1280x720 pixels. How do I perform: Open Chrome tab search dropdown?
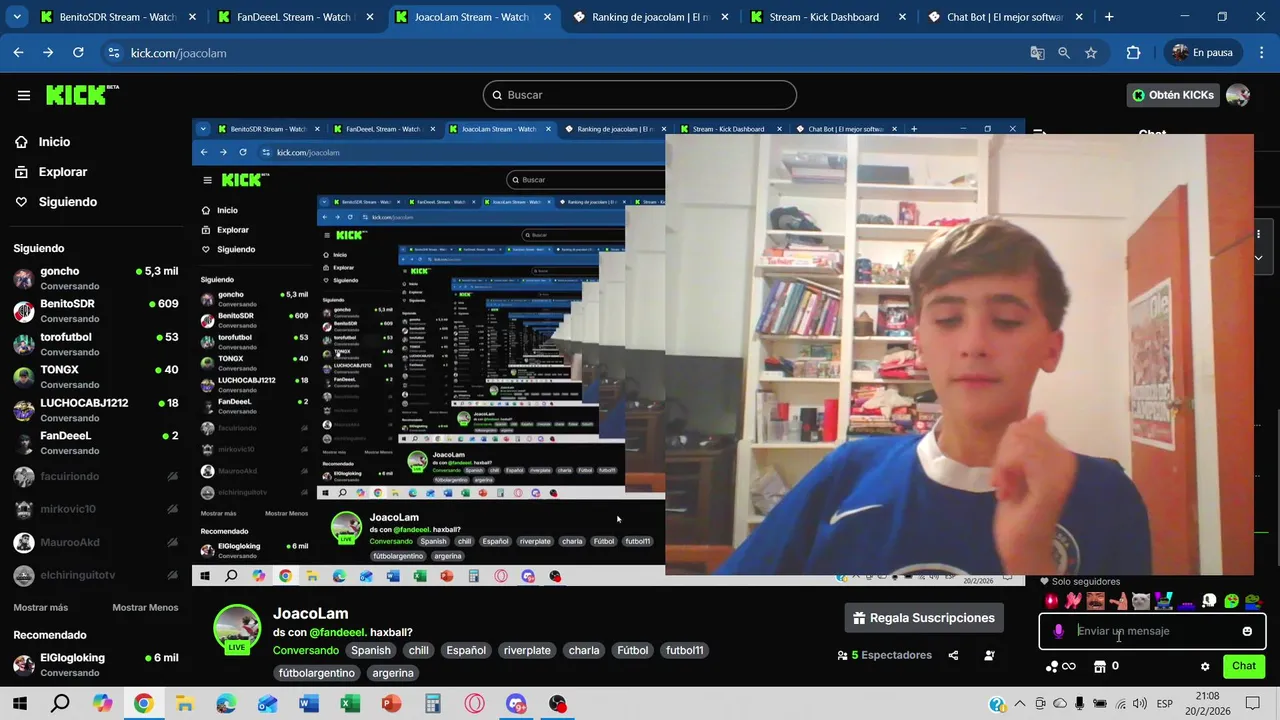[17, 17]
